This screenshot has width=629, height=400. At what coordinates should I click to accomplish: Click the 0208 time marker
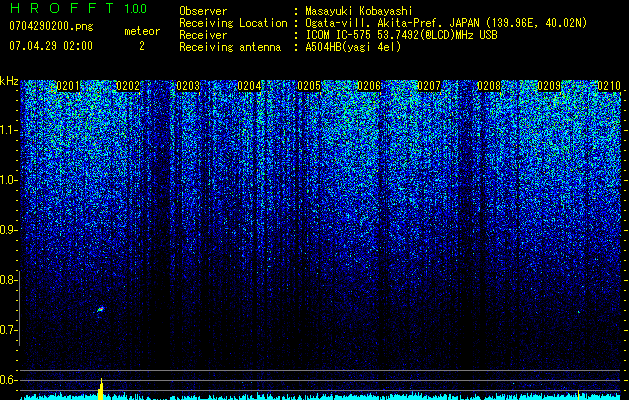pos(489,86)
